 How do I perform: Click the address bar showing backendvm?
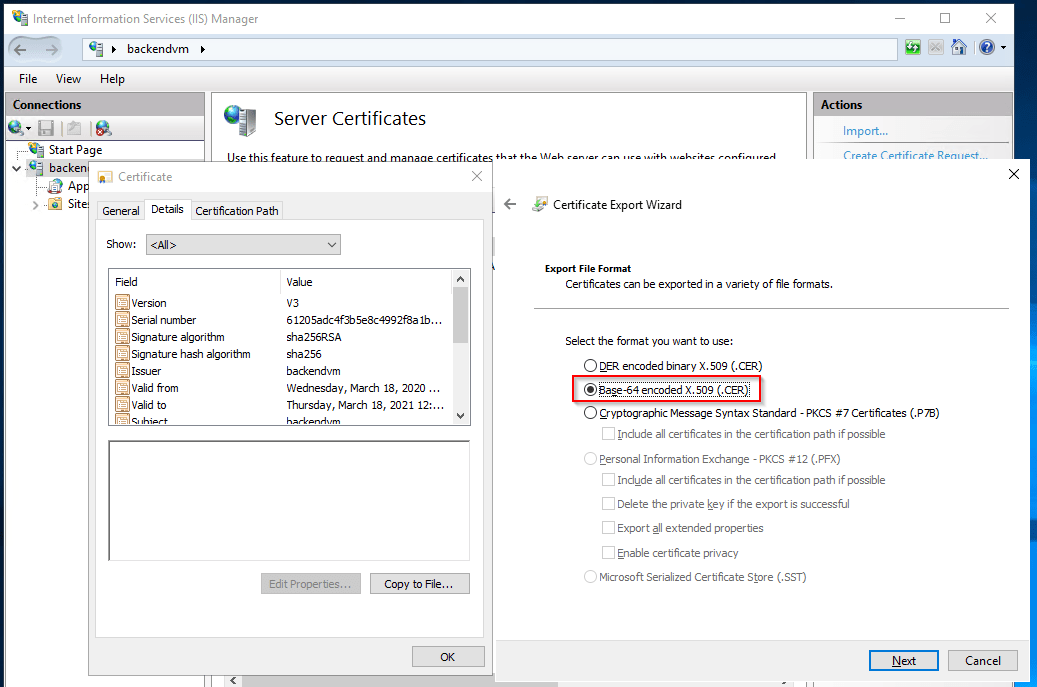click(489, 49)
